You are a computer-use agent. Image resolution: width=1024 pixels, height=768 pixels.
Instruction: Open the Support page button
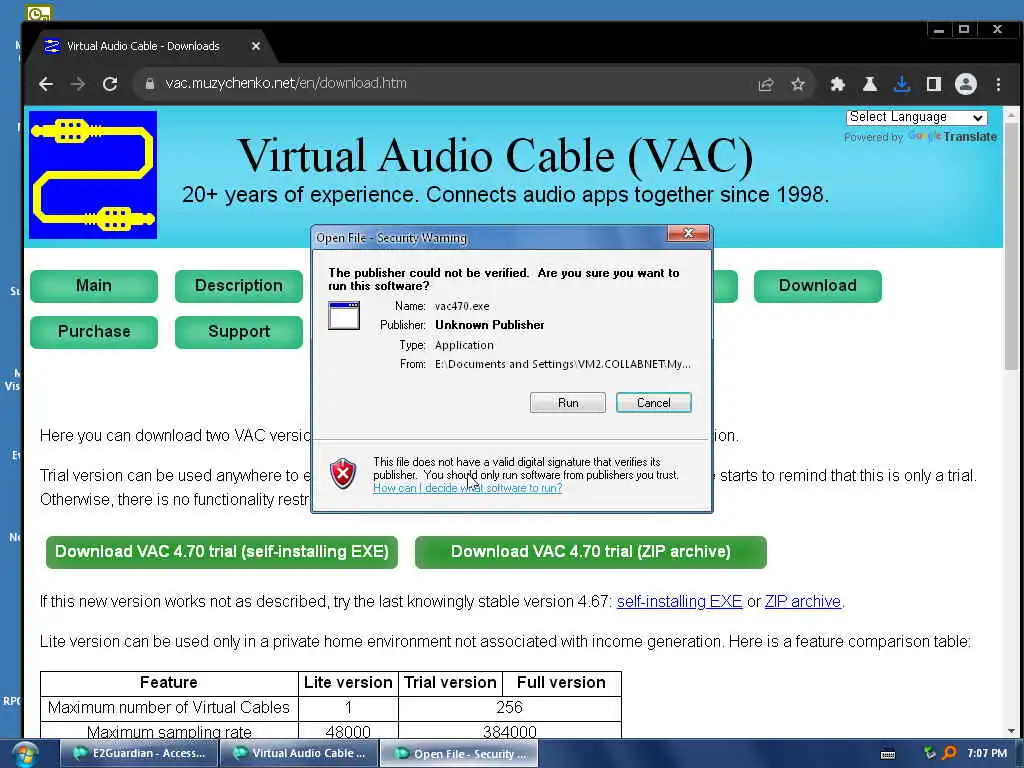tap(239, 332)
